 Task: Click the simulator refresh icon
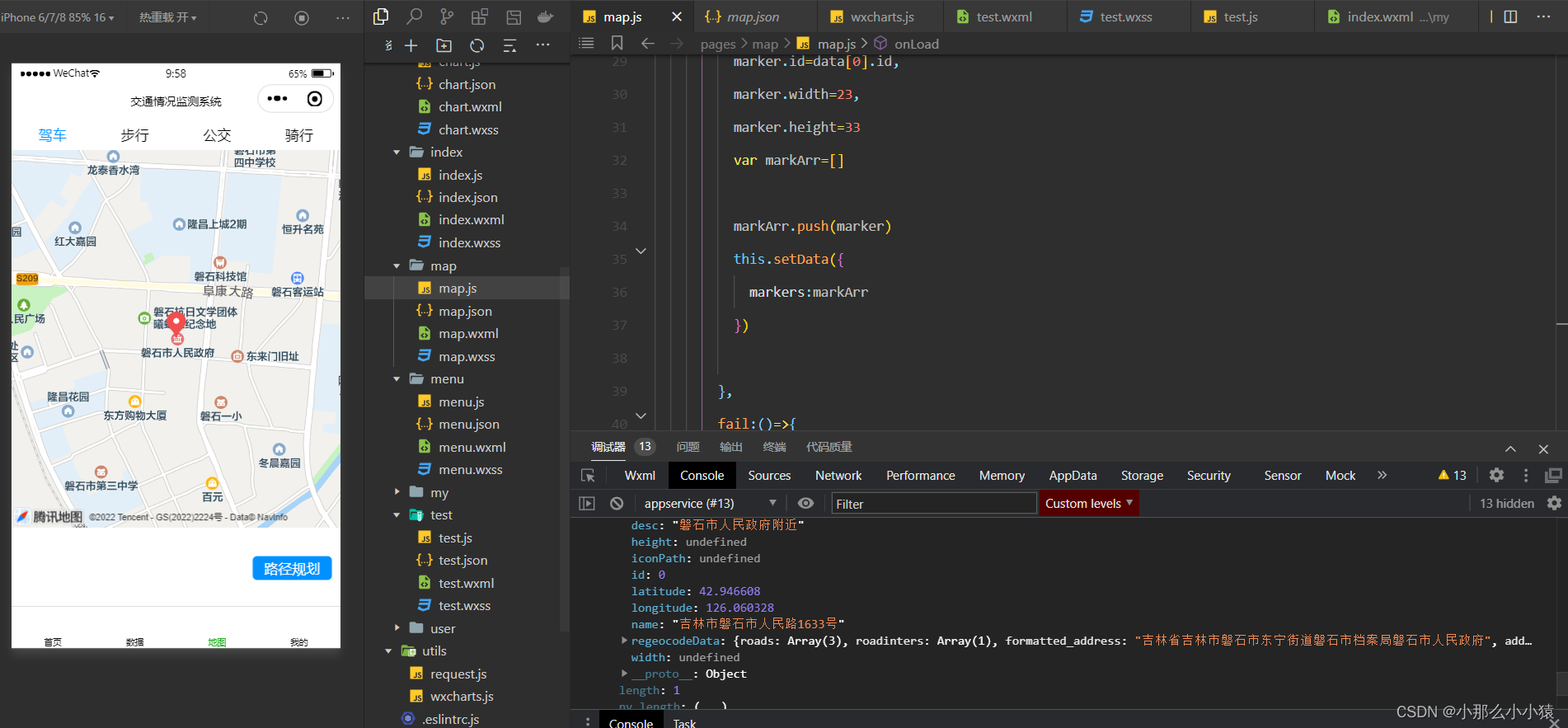point(261,17)
